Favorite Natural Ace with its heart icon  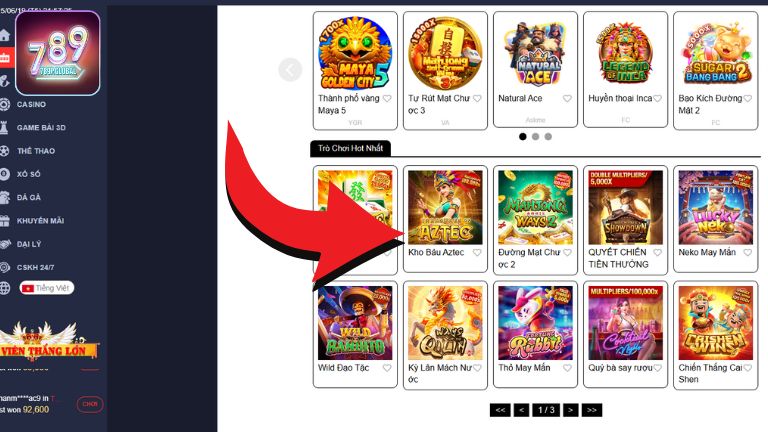click(567, 98)
